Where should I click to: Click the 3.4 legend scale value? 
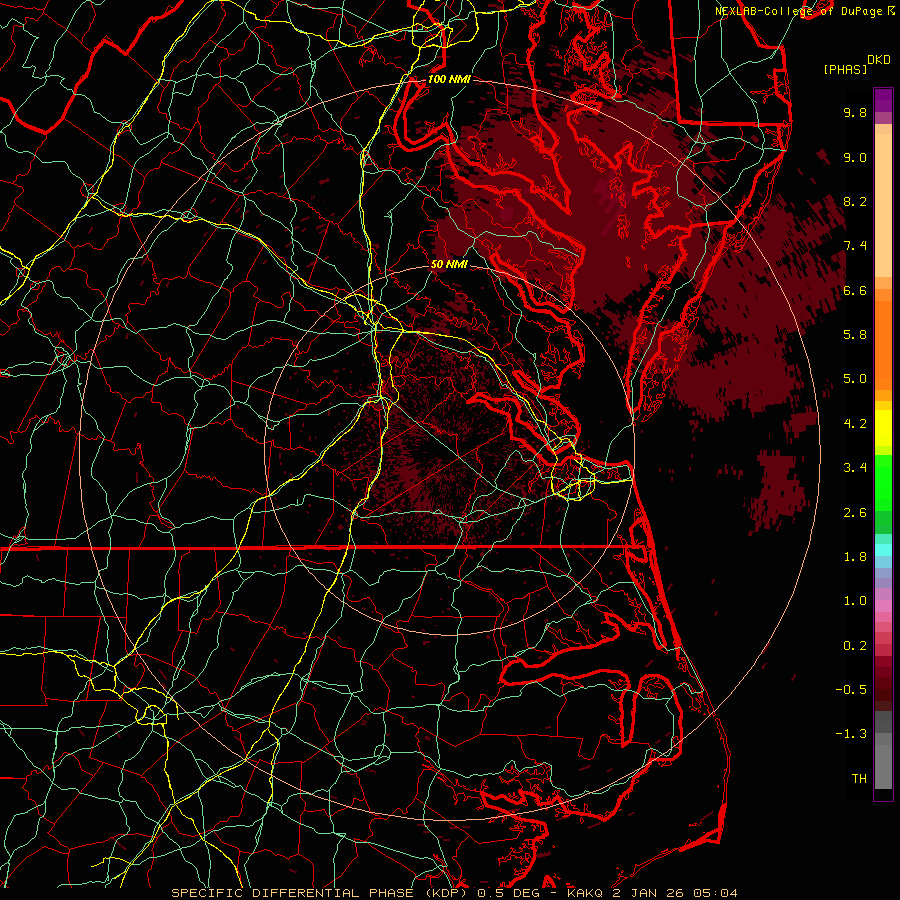[x=855, y=468]
